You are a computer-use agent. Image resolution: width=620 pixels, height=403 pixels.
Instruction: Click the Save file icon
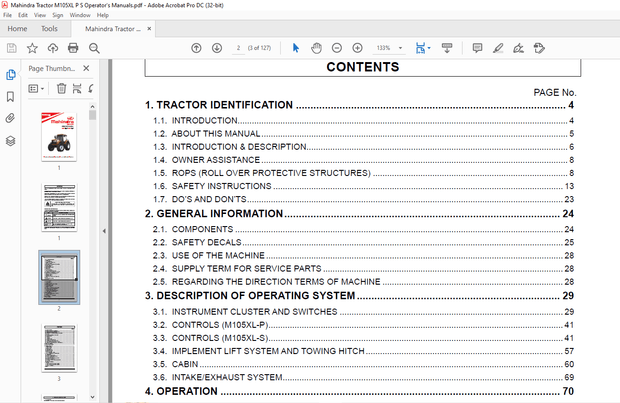coord(12,48)
